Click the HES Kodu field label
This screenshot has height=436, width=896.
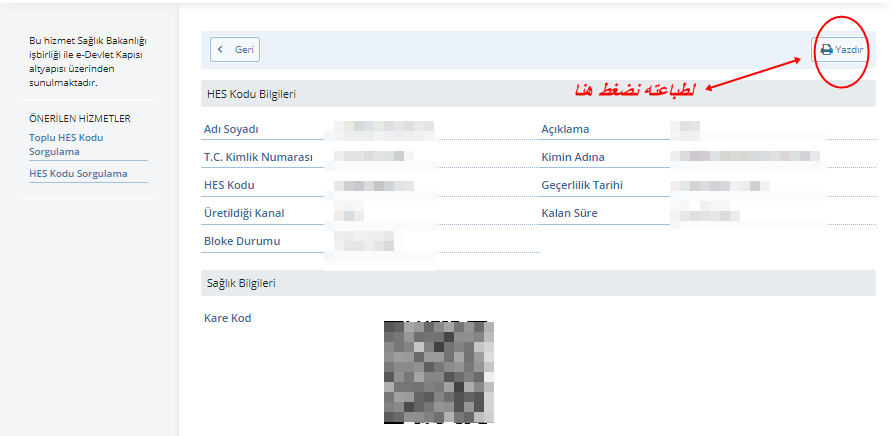(229, 185)
